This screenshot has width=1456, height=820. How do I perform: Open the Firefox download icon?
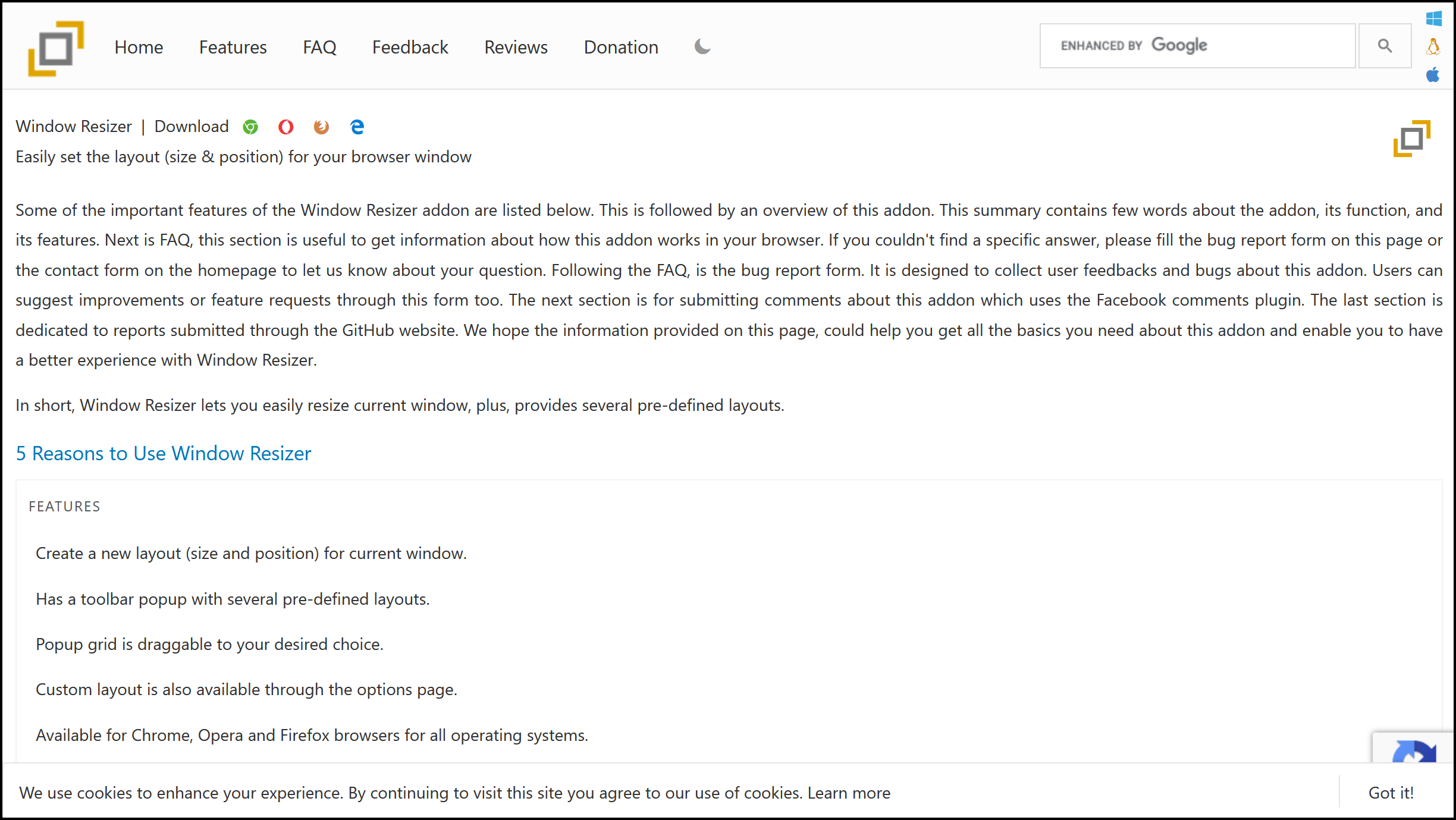coord(321,127)
